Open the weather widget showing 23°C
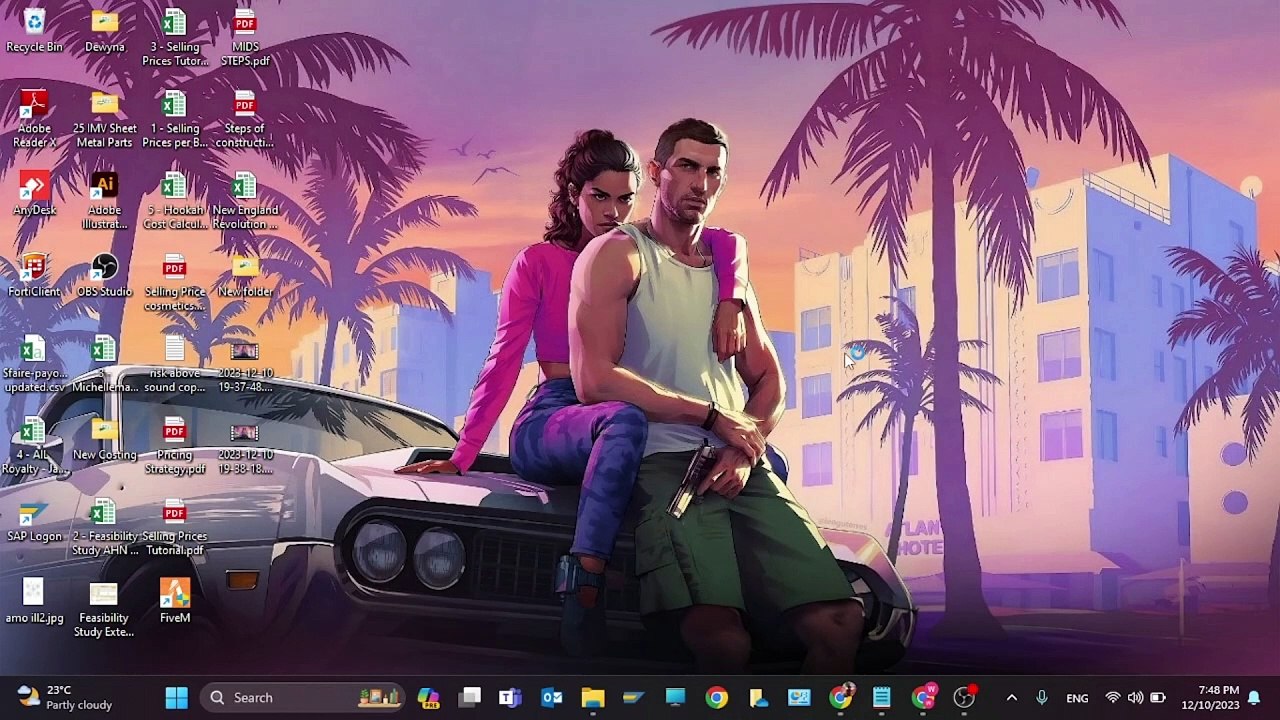 65,697
